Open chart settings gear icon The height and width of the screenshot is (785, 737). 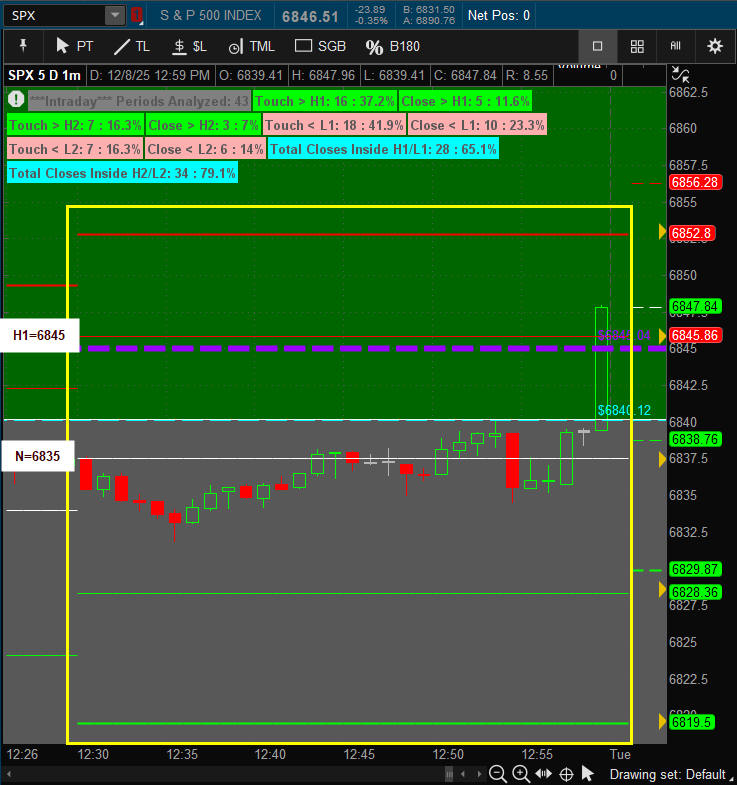714,46
